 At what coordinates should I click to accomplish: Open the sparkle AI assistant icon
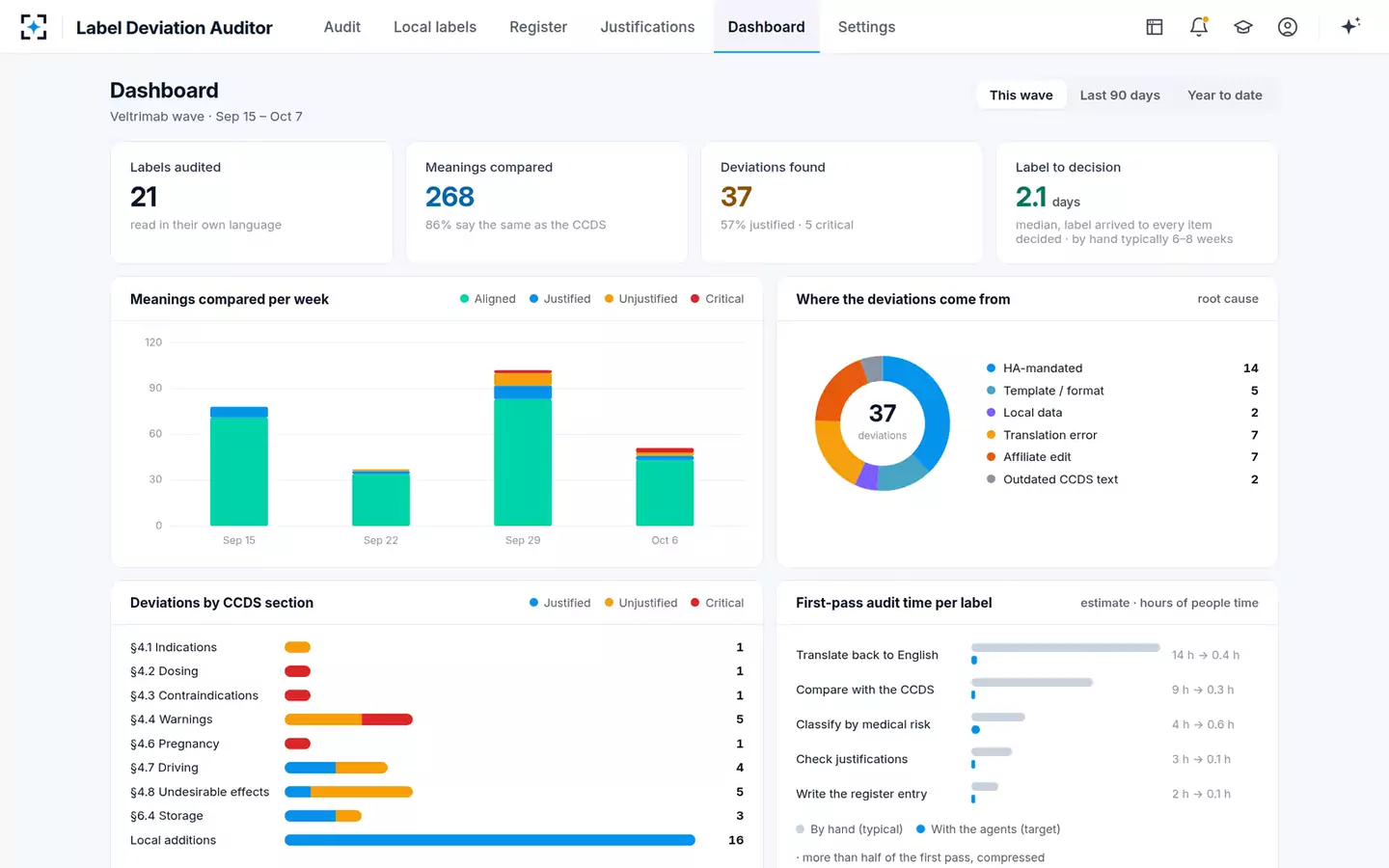click(x=1350, y=27)
